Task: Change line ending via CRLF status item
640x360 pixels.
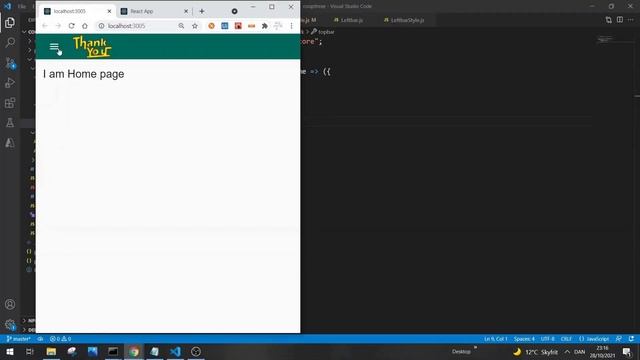Action: pos(566,339)
